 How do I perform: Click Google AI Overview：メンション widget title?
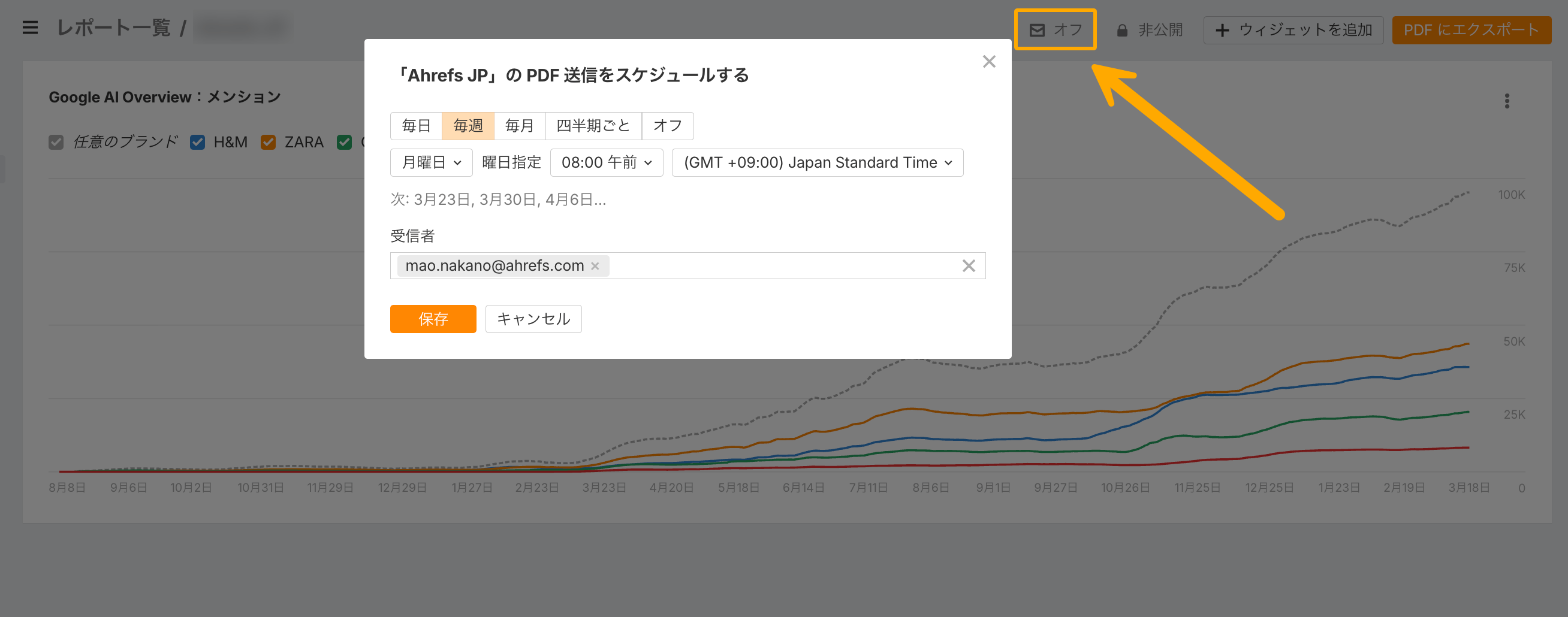[x=164, y=98]
